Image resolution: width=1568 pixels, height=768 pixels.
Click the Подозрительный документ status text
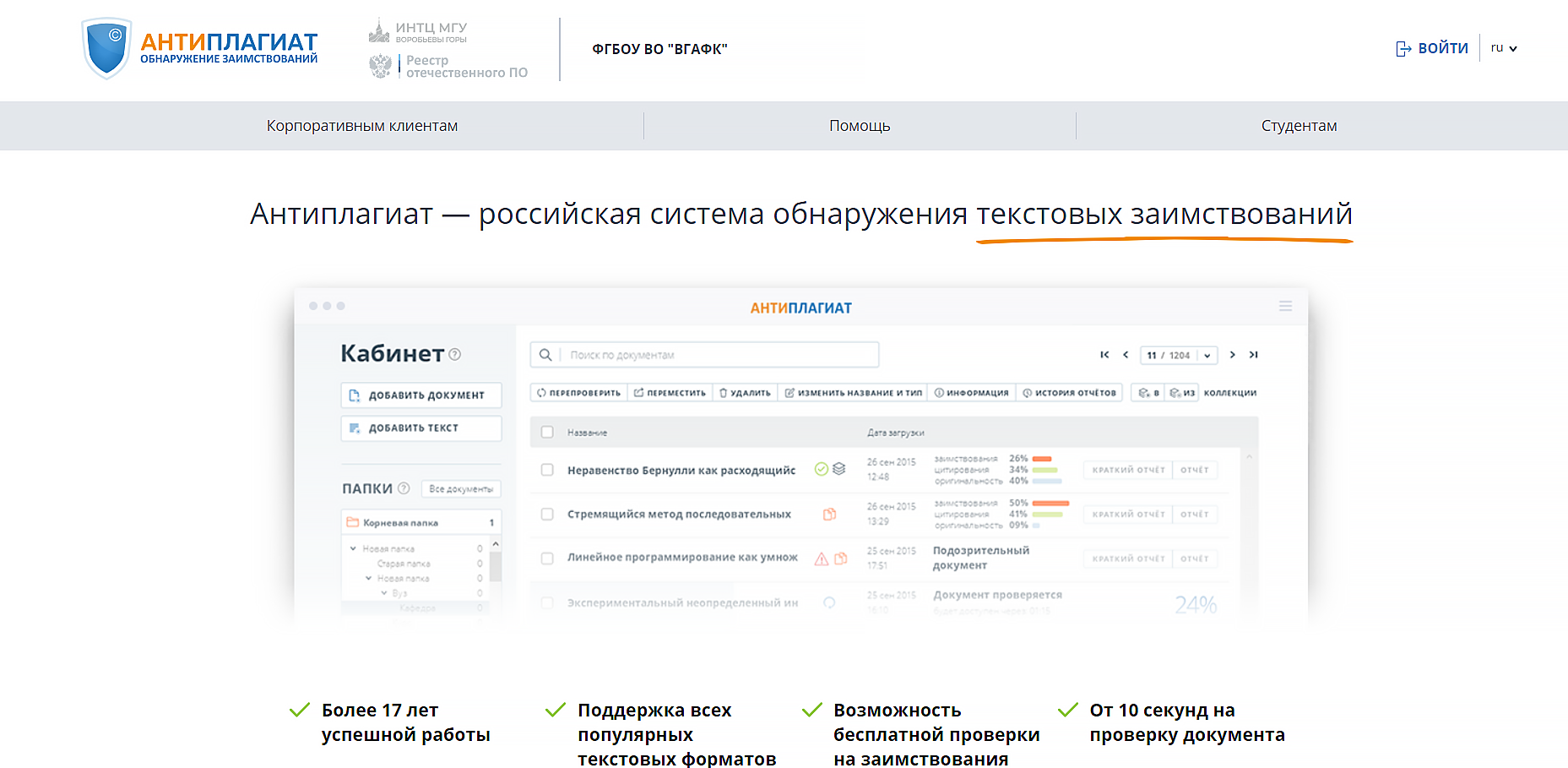981,558
